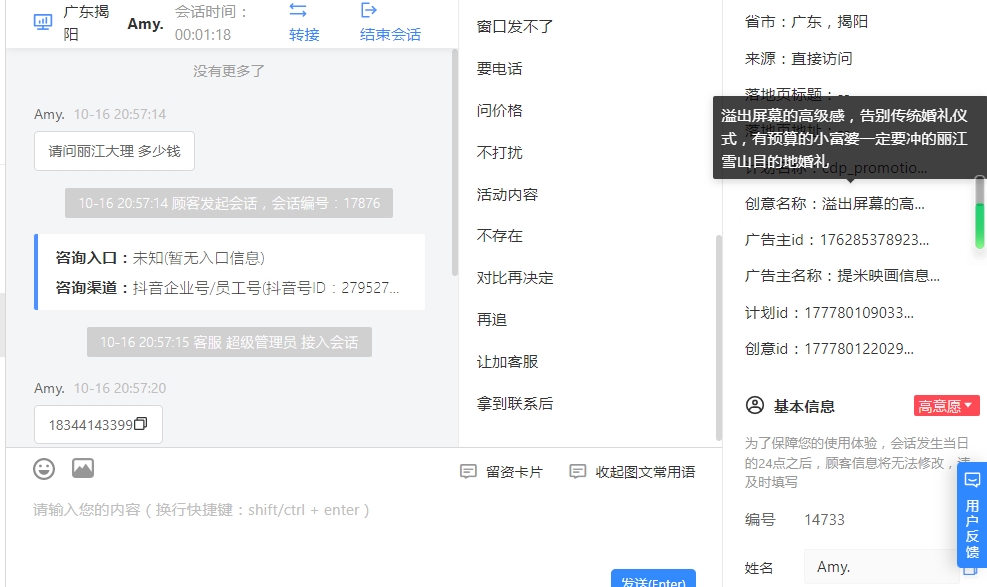
Task: Click the 用户反馈 feedback chat icon
Action: click(972, 481)
